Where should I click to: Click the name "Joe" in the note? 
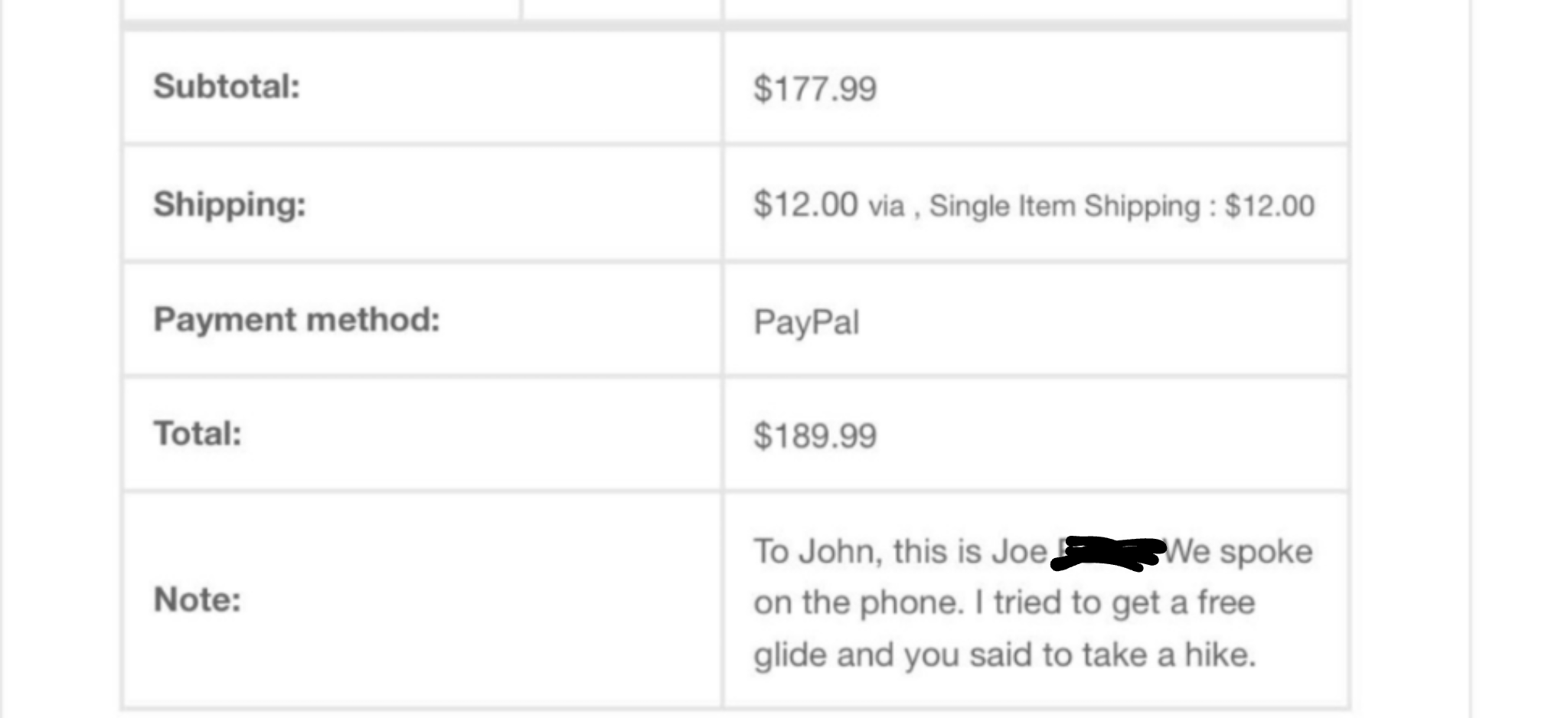click(x=1019, y=552)
